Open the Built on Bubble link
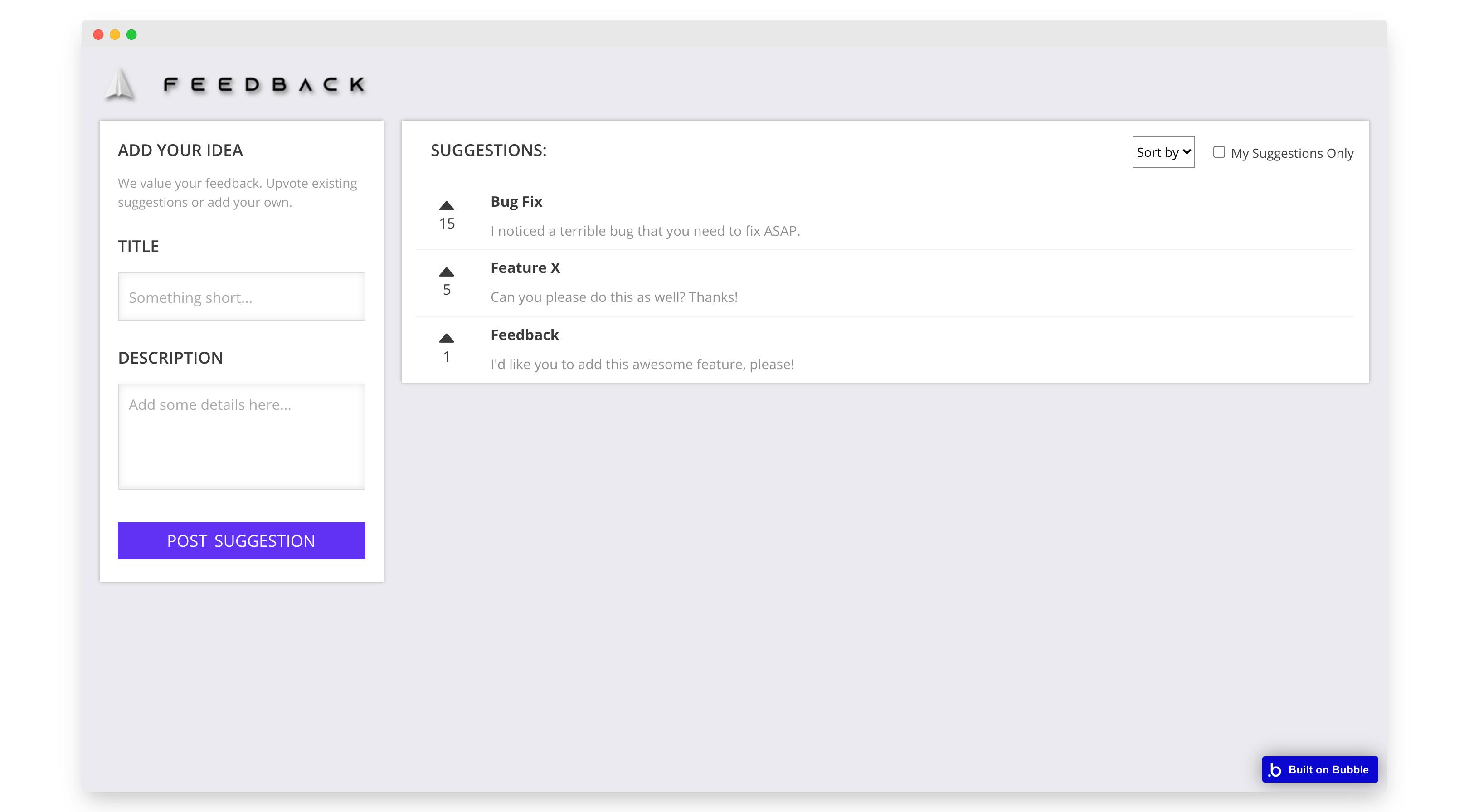Image resolution: width=1469 pixels, height=812 pixels. coord(1319,770)
